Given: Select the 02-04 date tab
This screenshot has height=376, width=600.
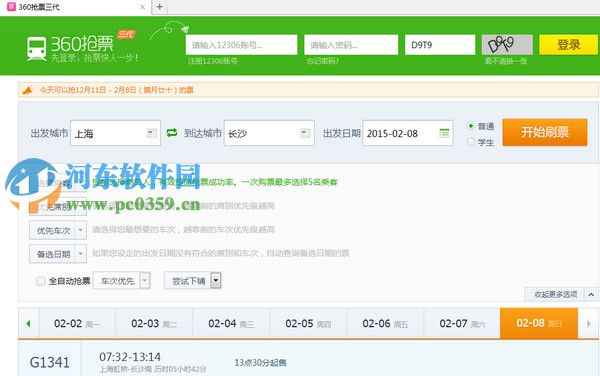Looking at the screenshot, I should [231, 324].
